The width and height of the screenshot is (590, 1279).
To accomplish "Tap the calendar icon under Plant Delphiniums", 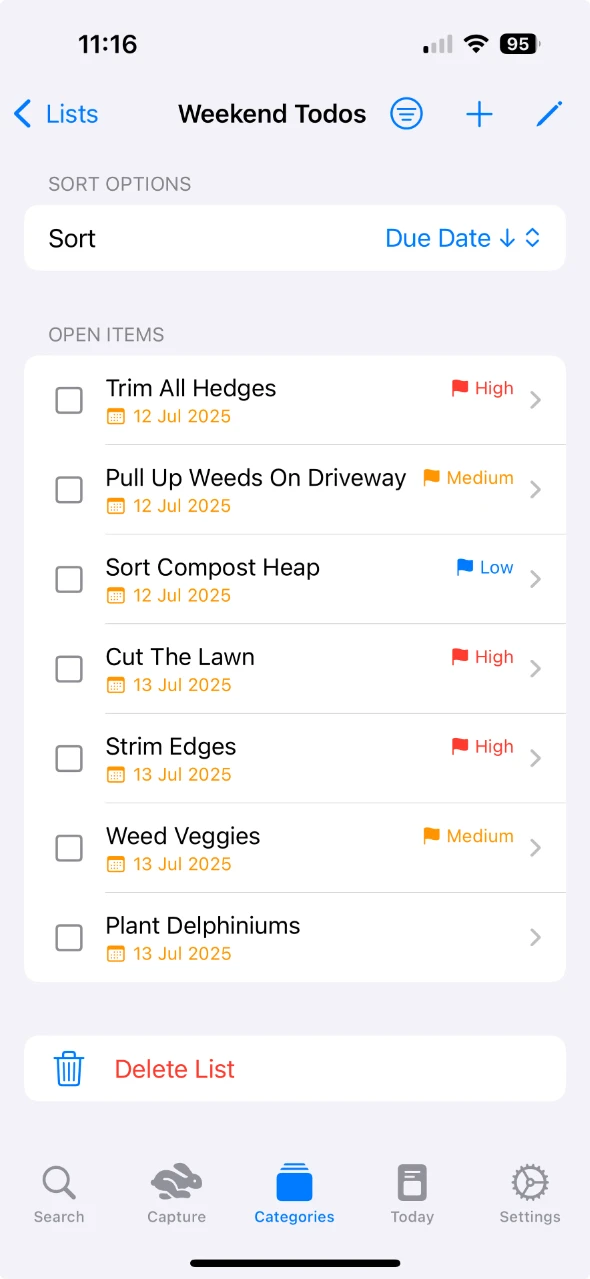I will pos(116,954).
